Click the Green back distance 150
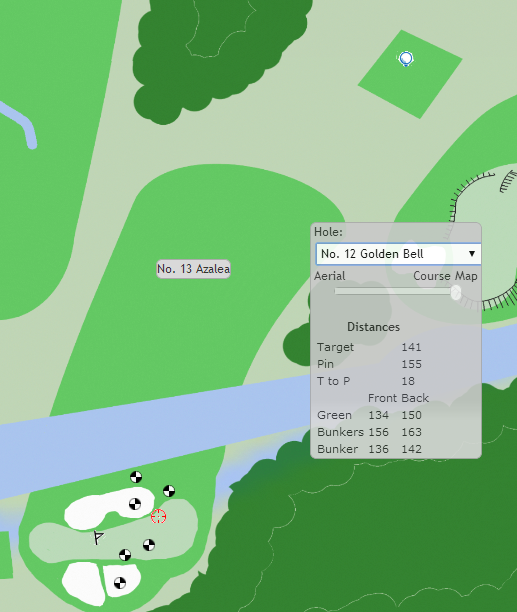517x612 pixels. click(411, 415)
